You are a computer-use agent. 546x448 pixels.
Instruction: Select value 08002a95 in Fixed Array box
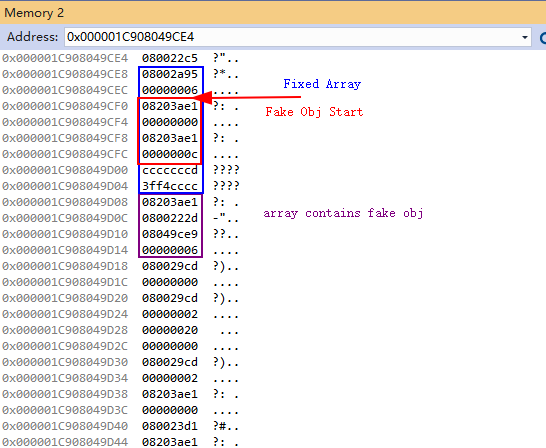pyautogui.click(x=170, y=74)
